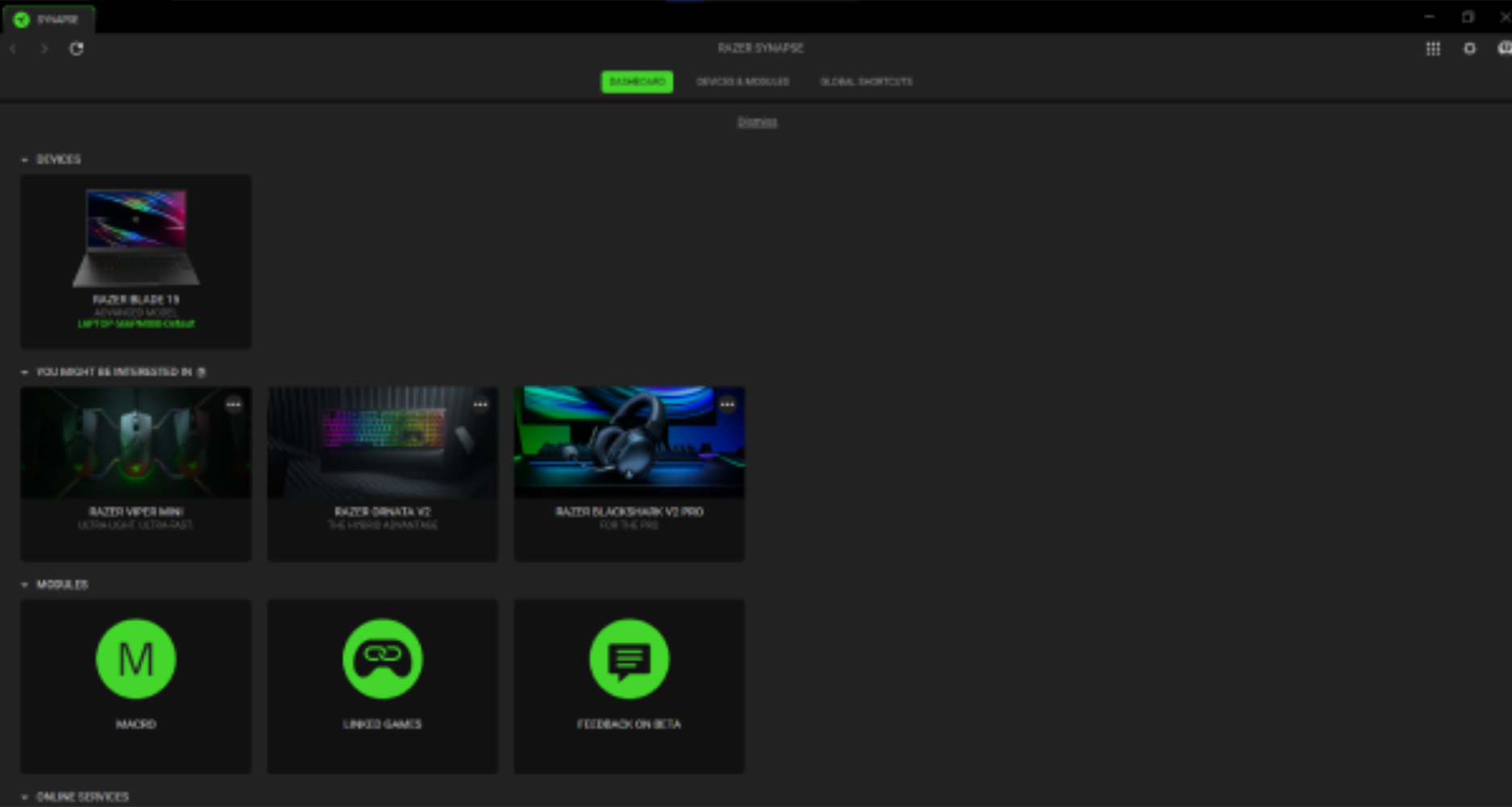Viewport: 1512px width, 807px height.
Task: Open the Feedback on Beta module
Action: [629, 659]
